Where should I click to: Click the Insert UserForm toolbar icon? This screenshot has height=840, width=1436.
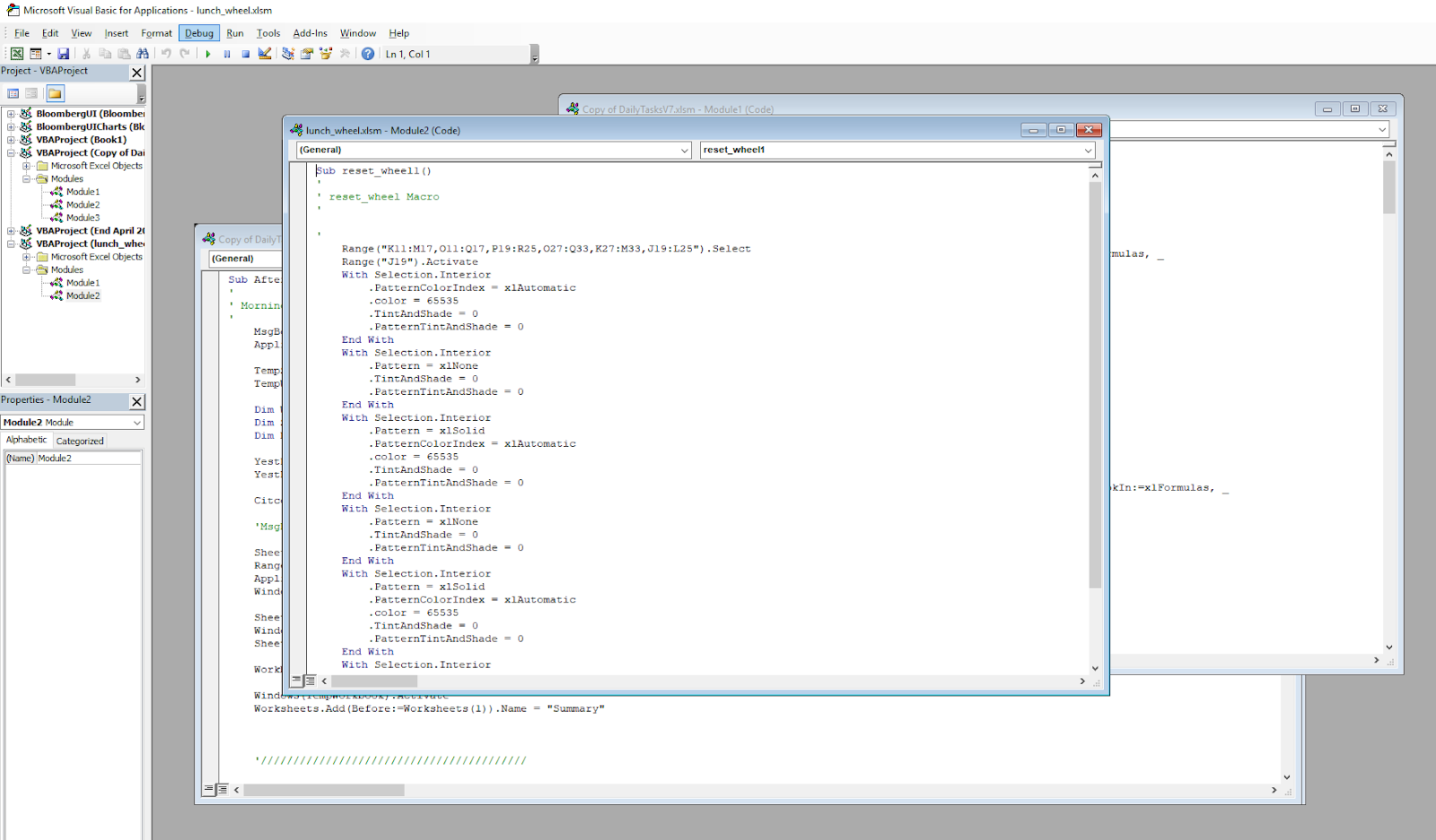tap(36, 54)
